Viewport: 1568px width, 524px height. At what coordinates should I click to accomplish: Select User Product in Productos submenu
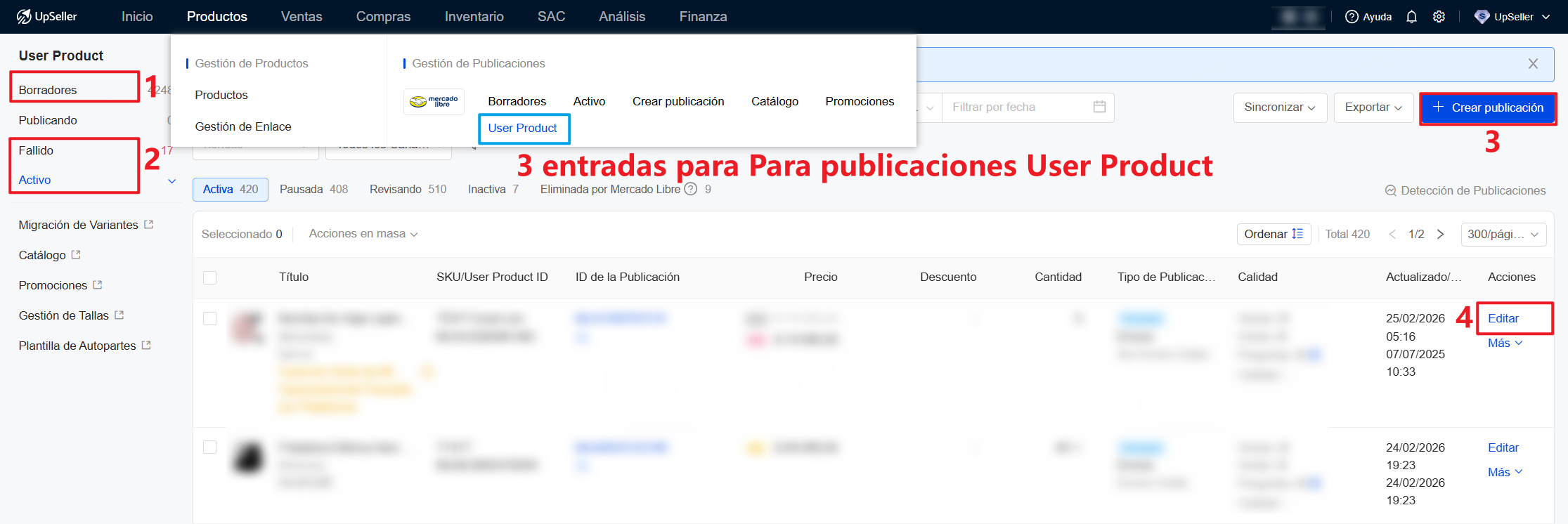coord(522,128)
